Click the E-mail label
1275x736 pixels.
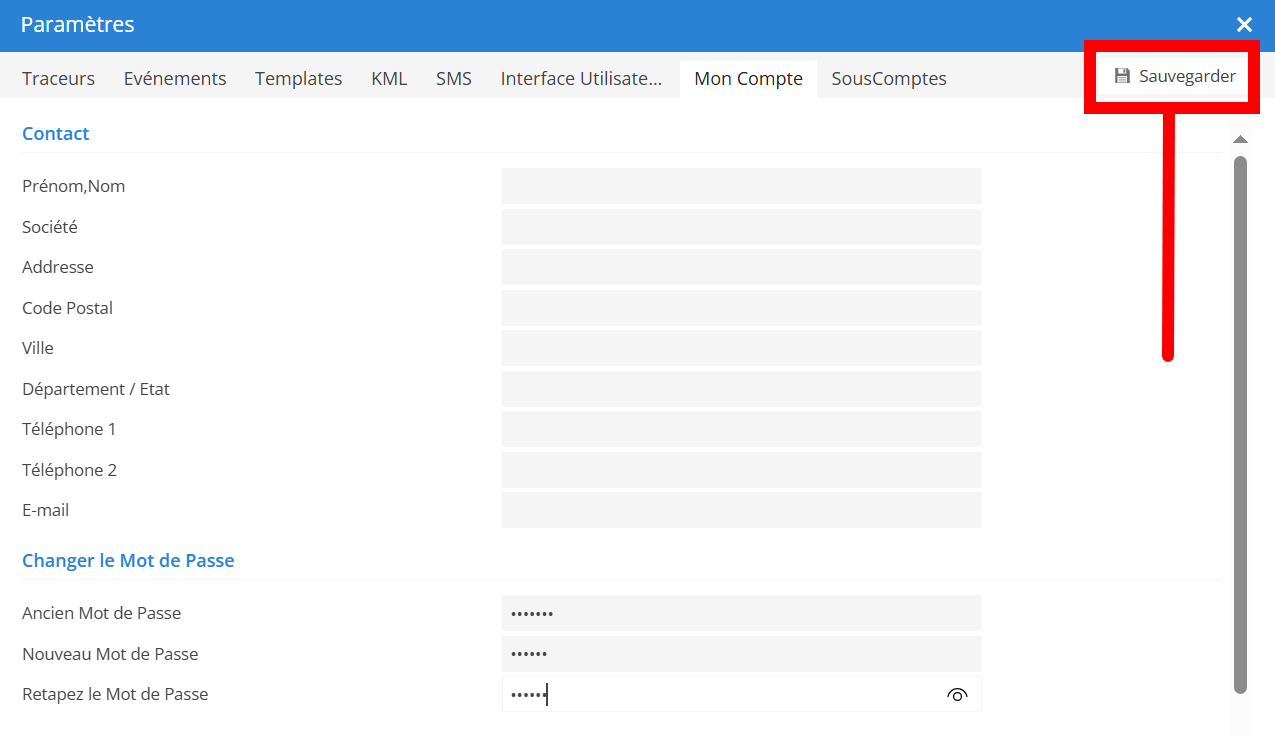tap(46, 510)
